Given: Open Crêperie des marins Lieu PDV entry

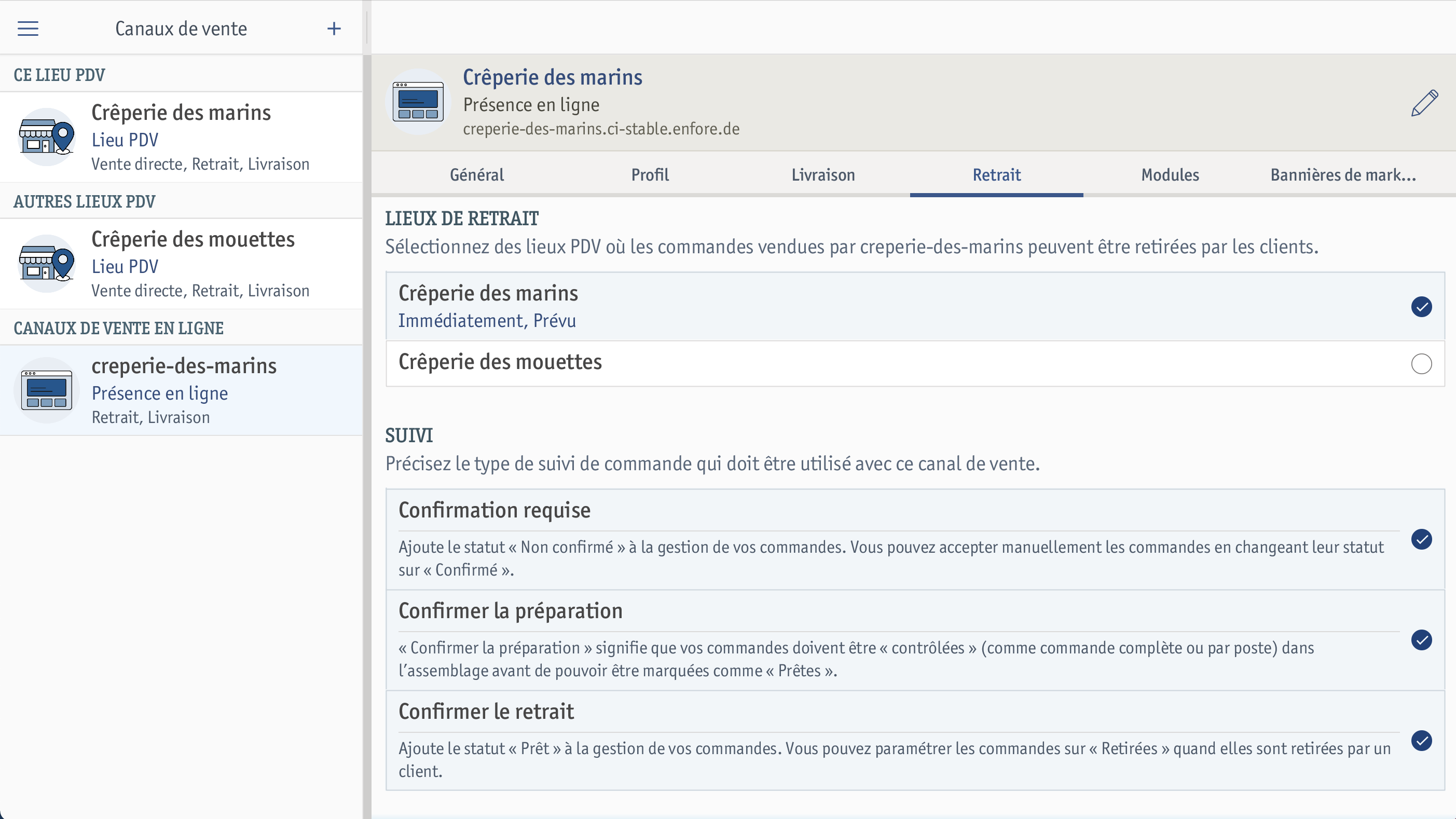Looking at the screenshot, I should (x=181, y=138).
